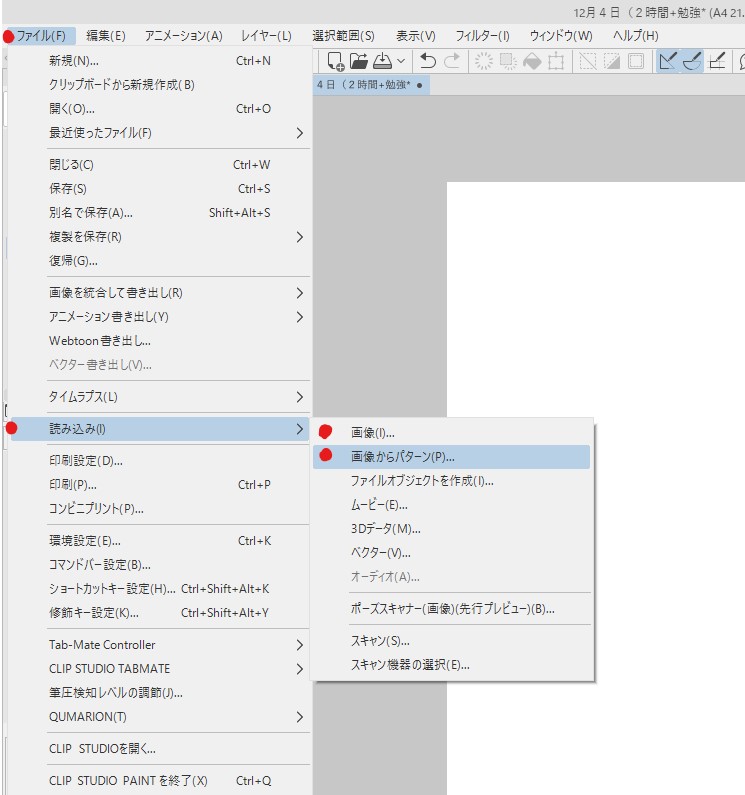Open 修飾キー設定(K)... entry
745x795 pixels.
point(160,613)
